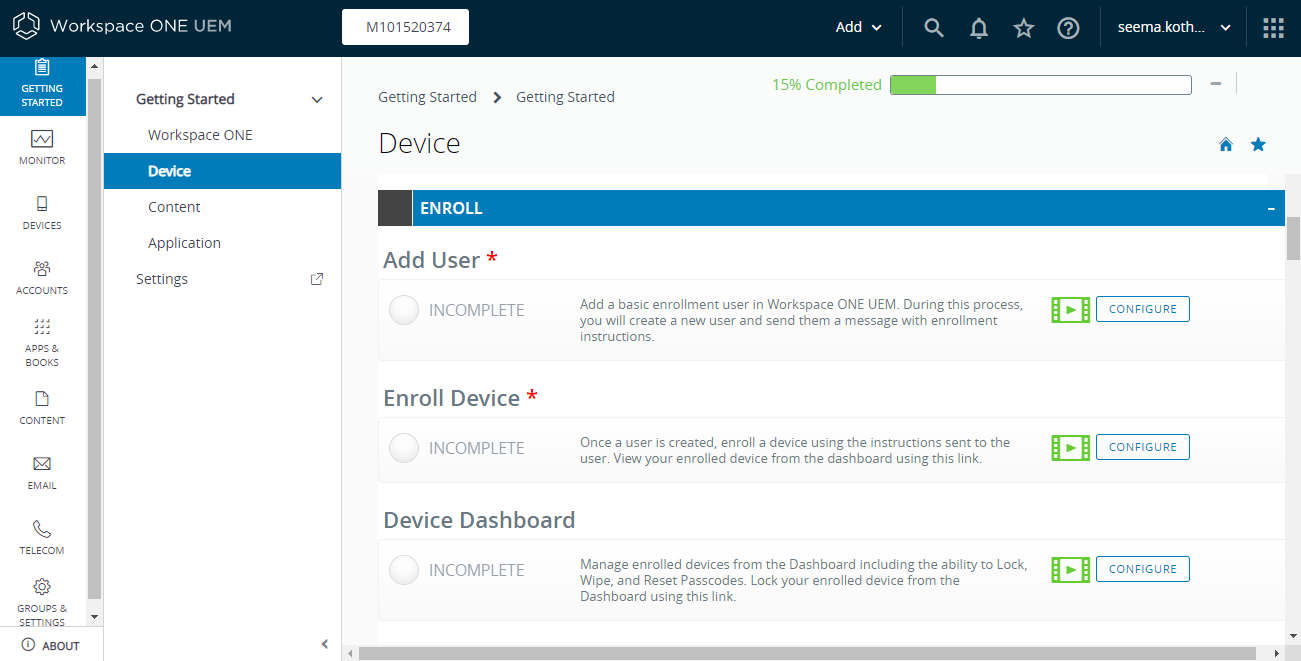The width and height of the screenshot is (1301, 661).
Task: Click the vertical page scrollbar thumb
Action: [x=1293, y=238]
